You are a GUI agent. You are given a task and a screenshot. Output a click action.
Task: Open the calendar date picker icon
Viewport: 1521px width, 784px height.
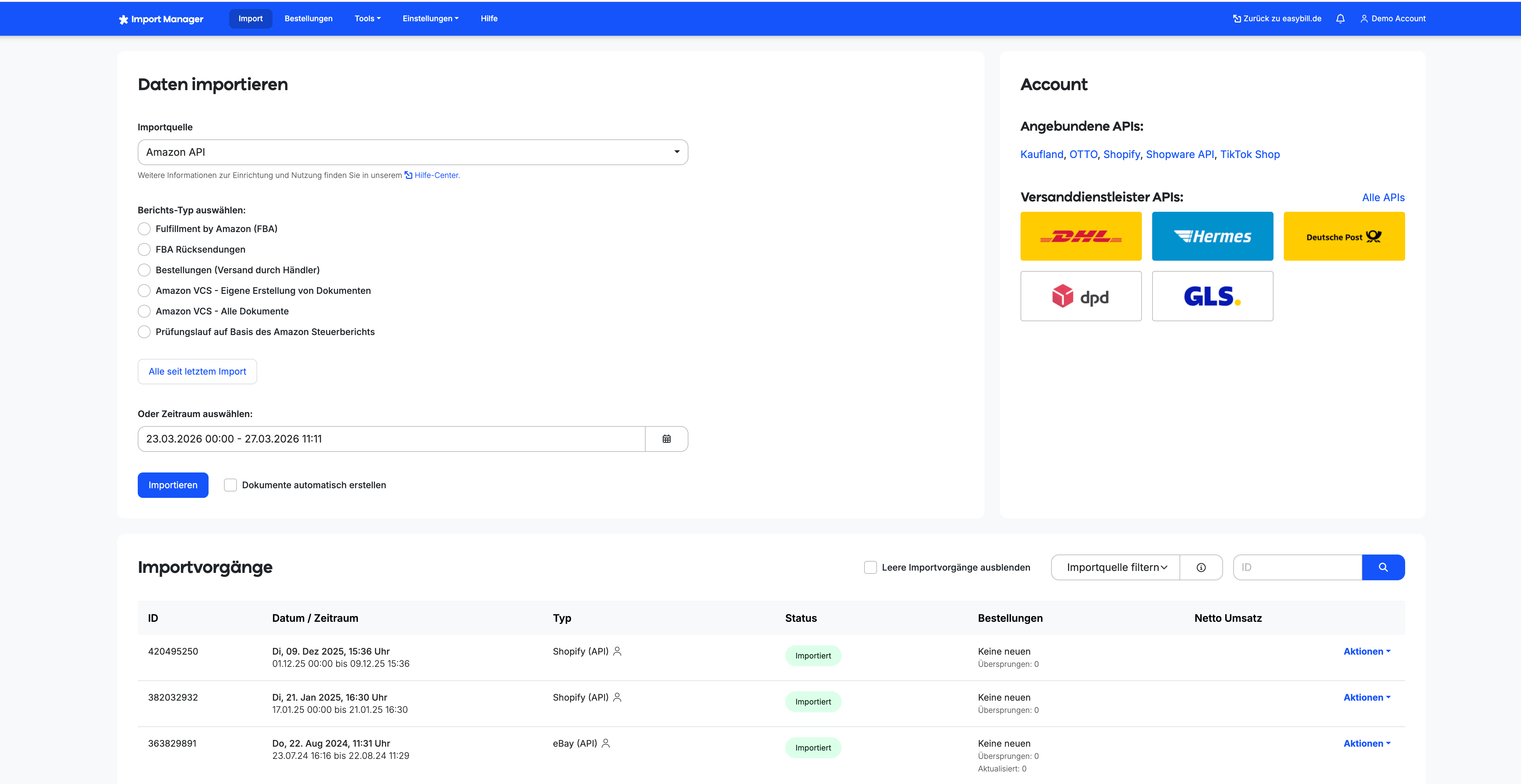click(x=666, y=439)
